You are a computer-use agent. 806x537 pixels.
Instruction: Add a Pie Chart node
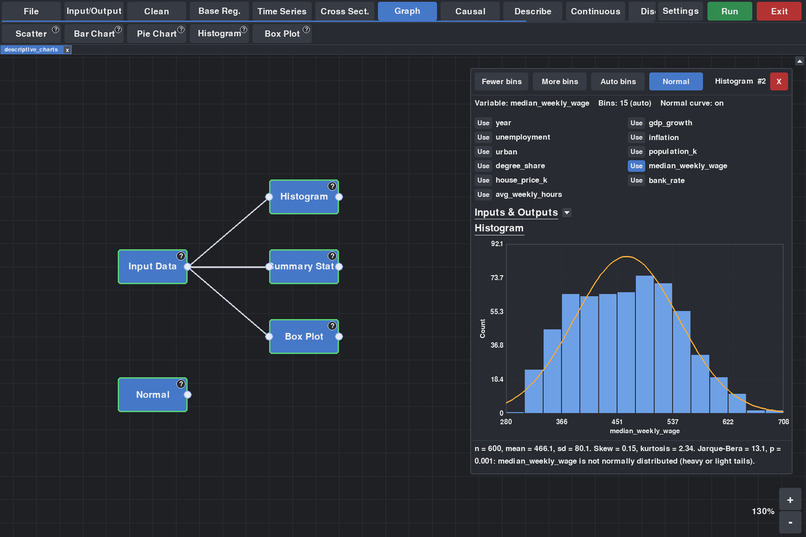point(156,33)
